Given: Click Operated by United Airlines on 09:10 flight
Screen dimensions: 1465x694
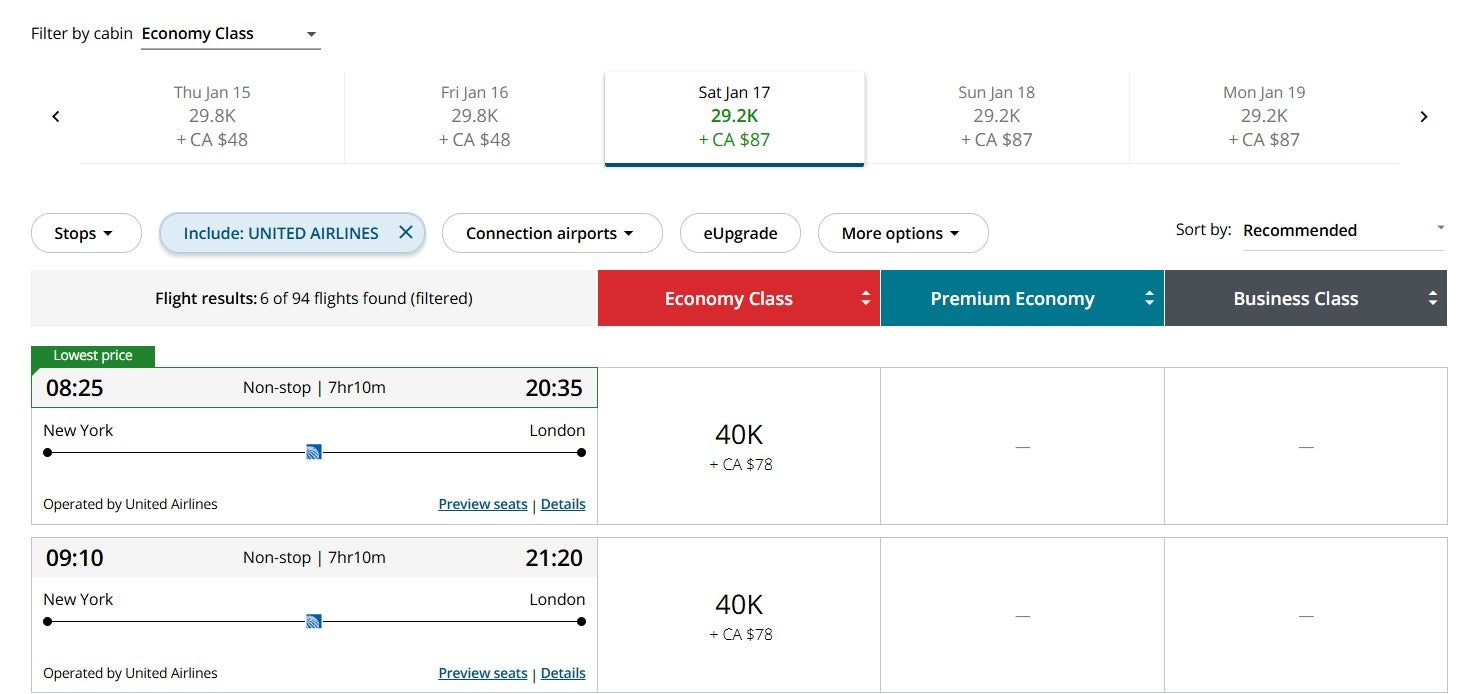Looking at the screenshot, I should (130, 673).
